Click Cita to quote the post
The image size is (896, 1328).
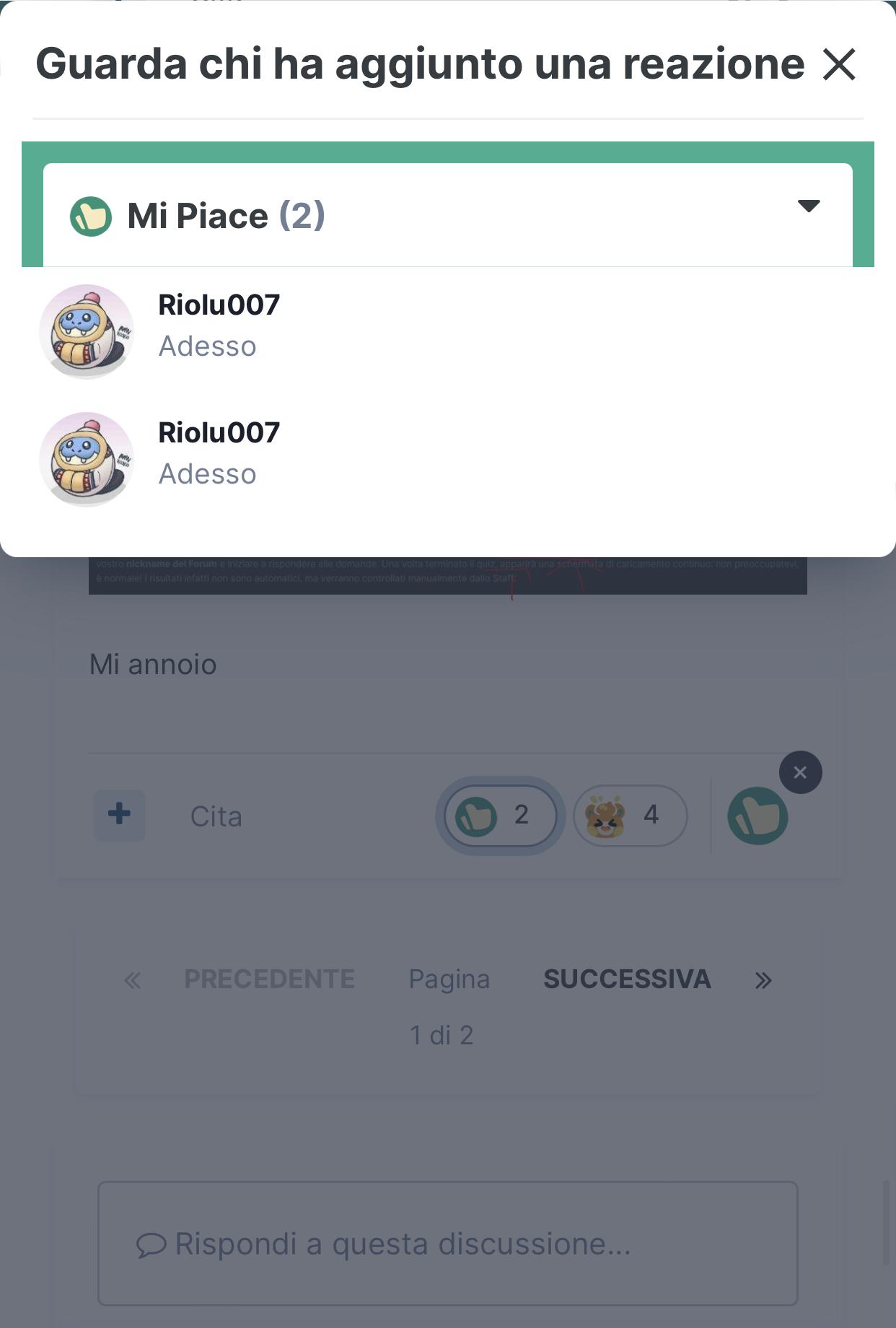216,816
